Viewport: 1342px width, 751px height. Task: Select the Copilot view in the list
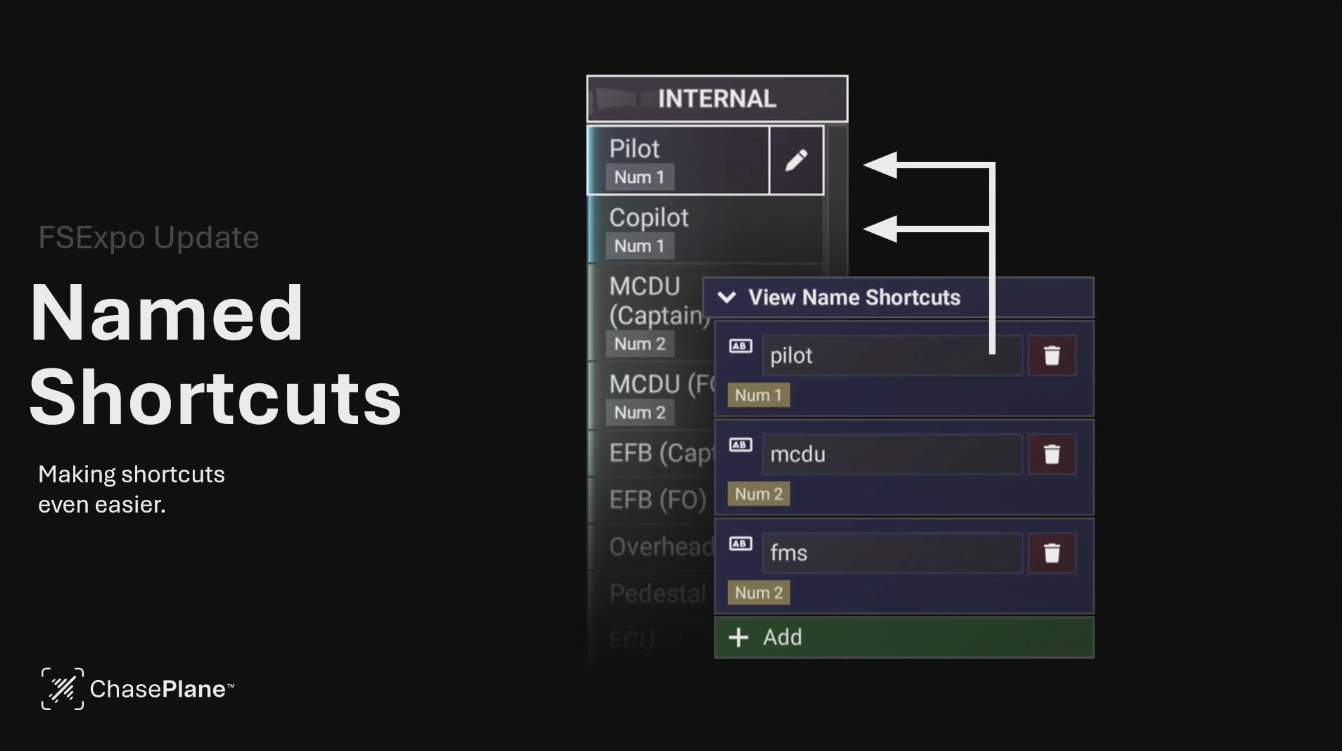pos(706,230)
